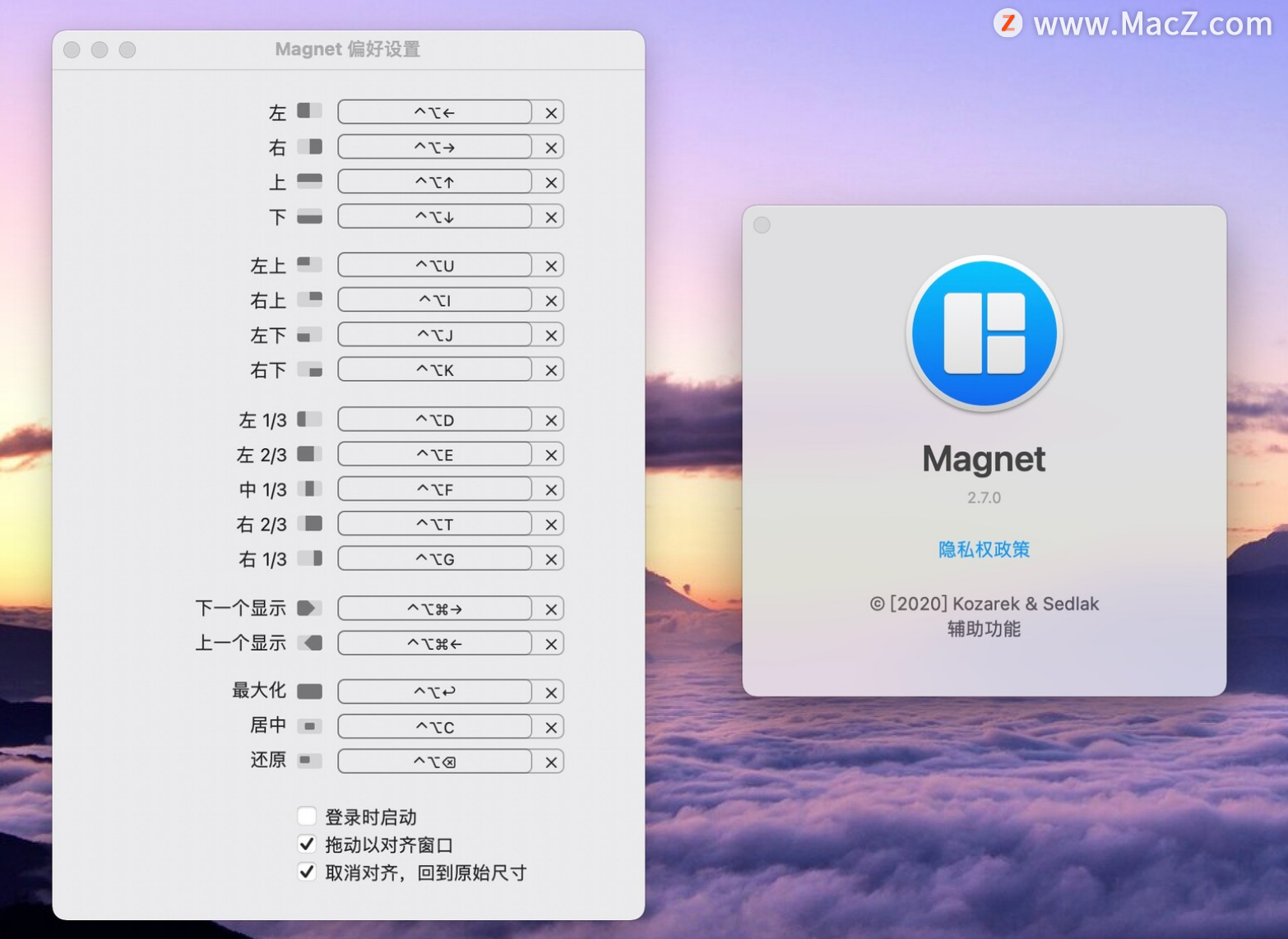Edit the 中 1/3 shortcut field showing F

(434, 489)
